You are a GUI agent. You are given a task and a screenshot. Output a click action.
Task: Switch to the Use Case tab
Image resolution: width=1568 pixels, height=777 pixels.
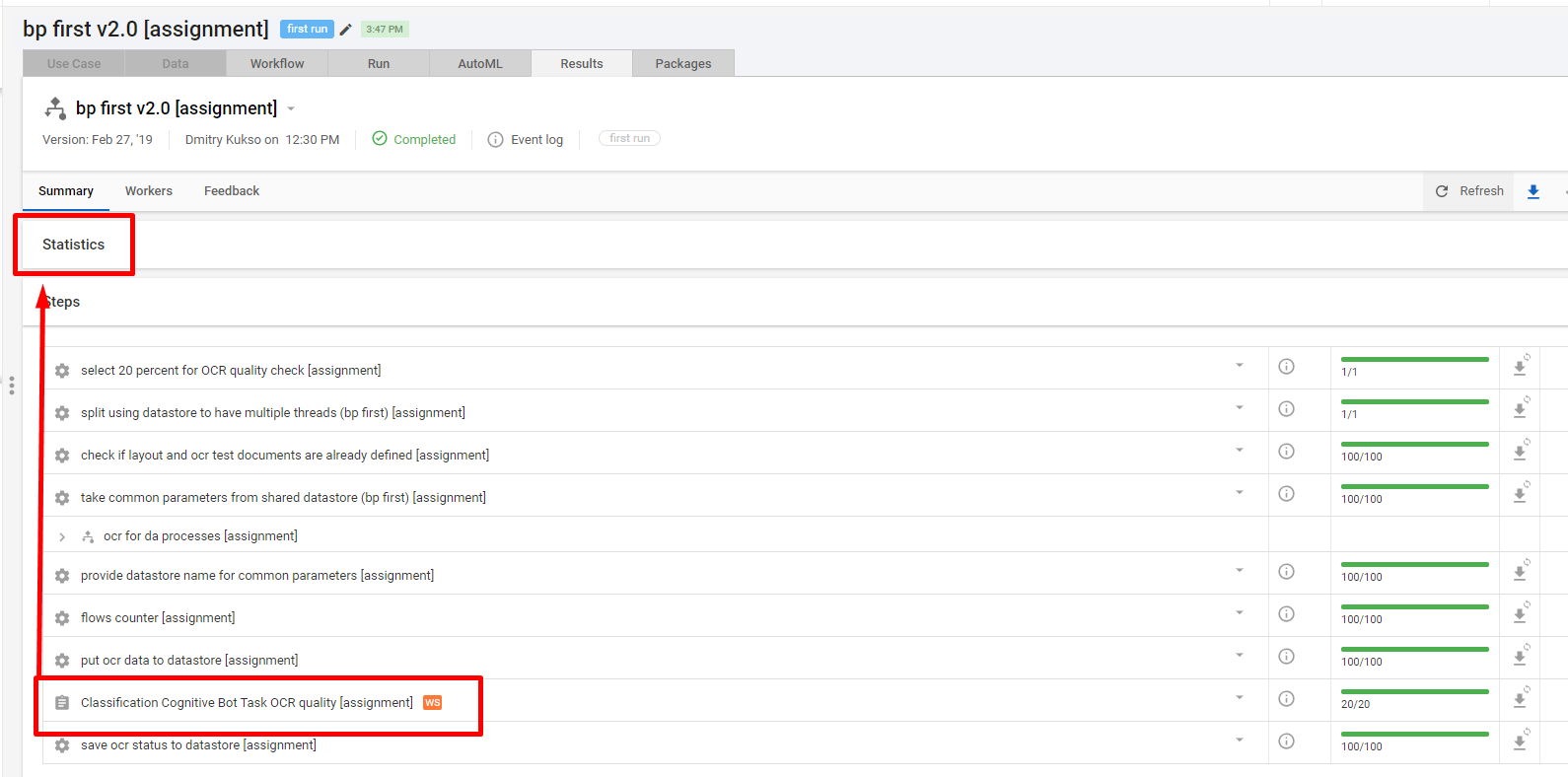tap(74, 63)
